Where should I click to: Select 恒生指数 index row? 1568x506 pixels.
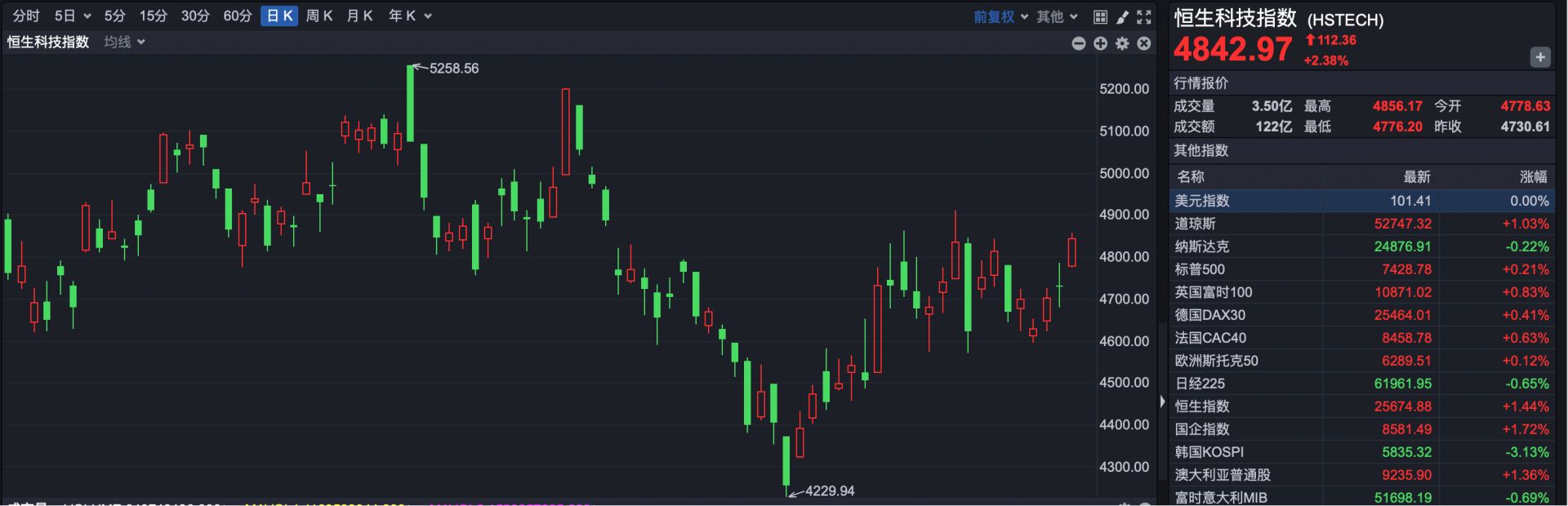click(1362, 406)
